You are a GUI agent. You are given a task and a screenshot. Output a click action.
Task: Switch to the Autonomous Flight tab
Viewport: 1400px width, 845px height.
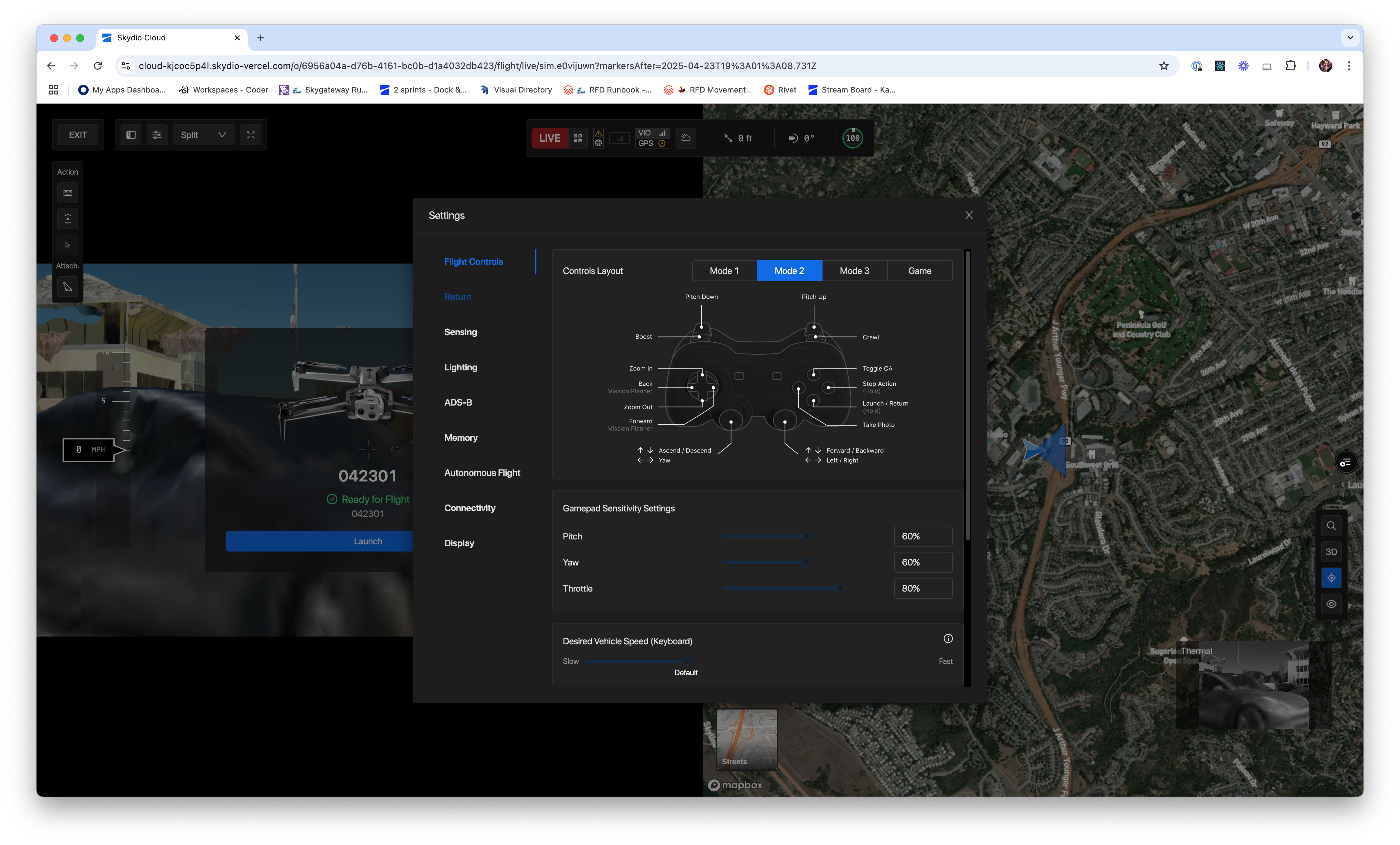(482, 473)
